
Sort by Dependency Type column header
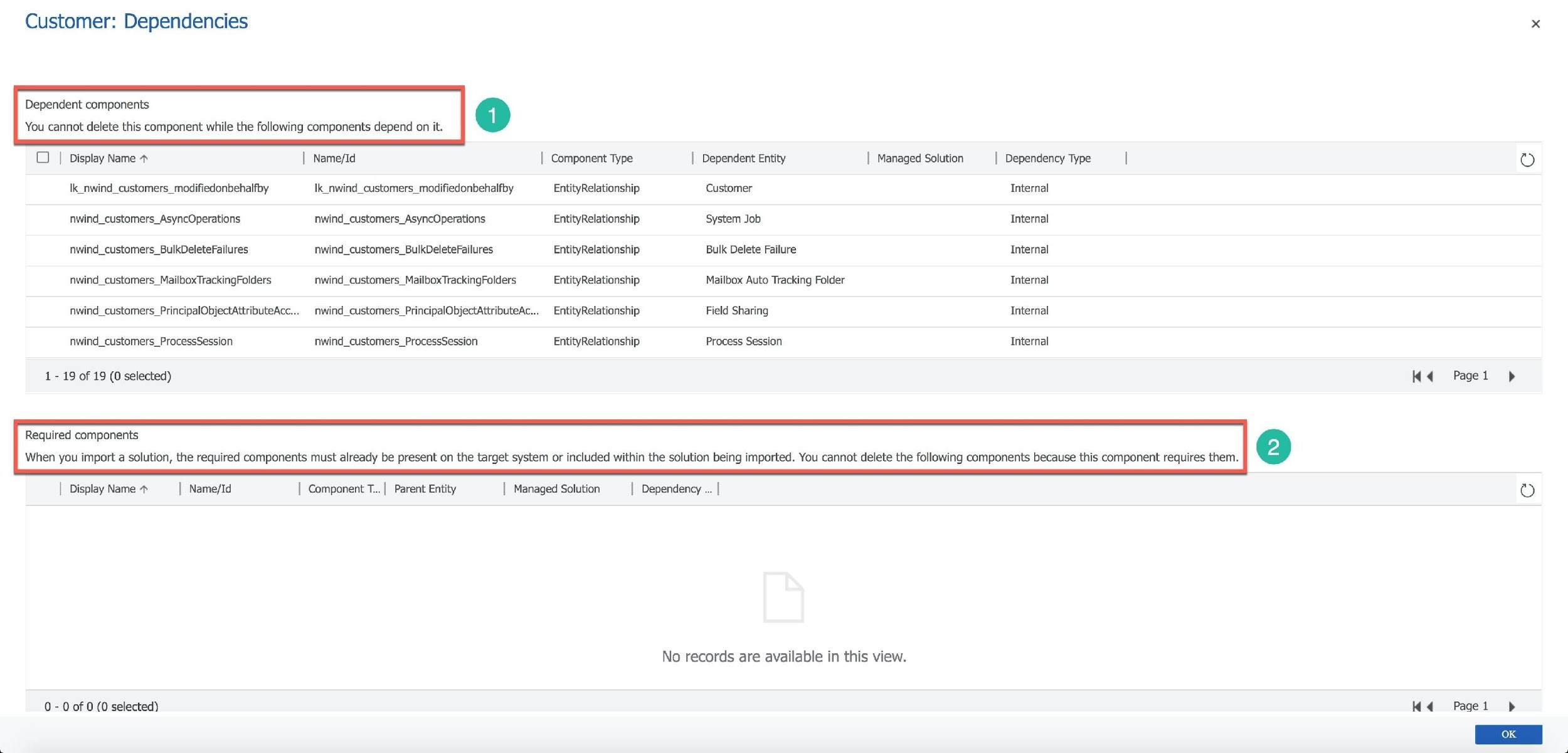tap(1047, 158)
